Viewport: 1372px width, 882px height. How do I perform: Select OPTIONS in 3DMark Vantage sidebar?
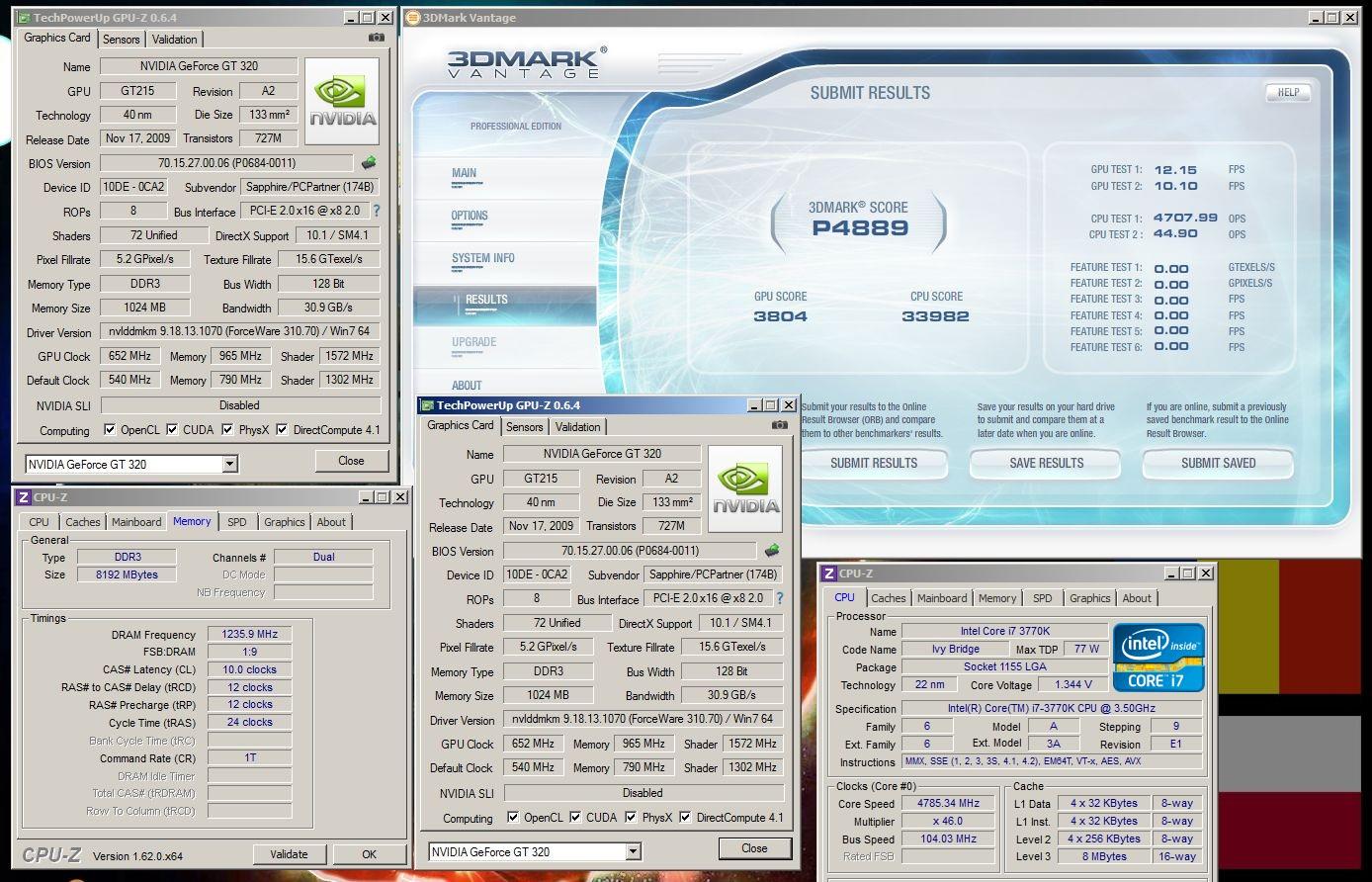pyautogui.click(x=470, y=216)
